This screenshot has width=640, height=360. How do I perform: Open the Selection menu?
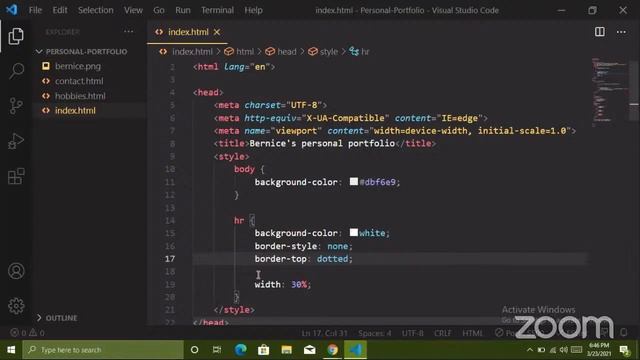coord(96,10)
